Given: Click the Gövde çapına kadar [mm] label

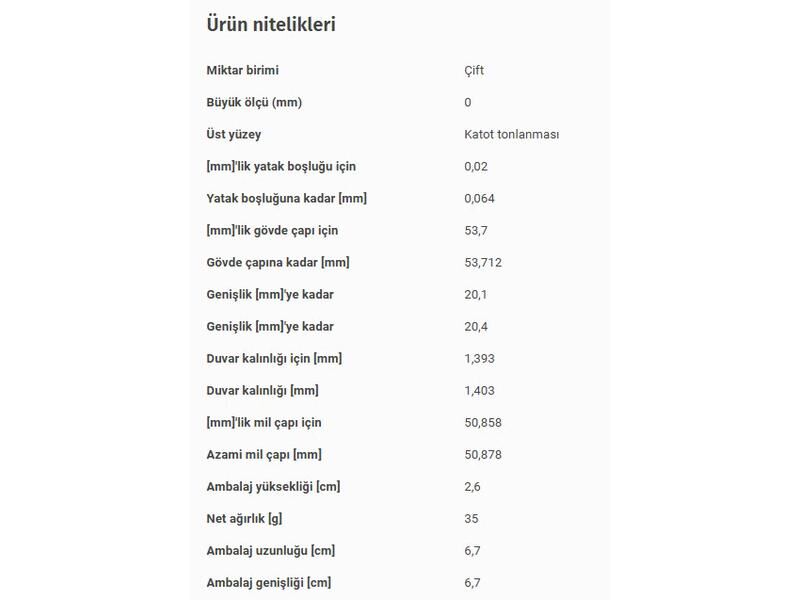Looking at the screenshot, I should pos(278,263).
